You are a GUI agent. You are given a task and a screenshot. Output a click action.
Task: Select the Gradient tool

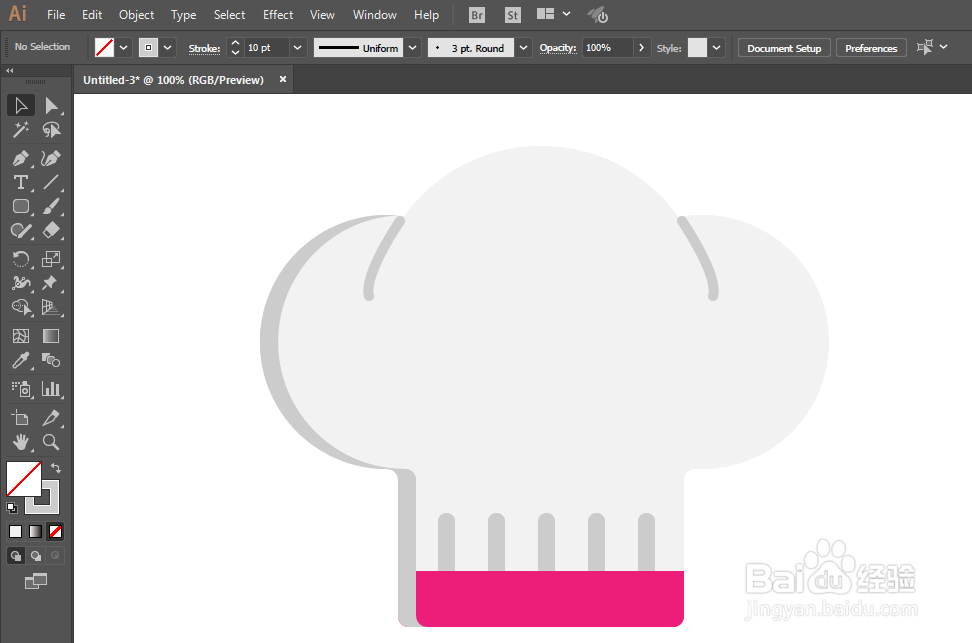click(x=51, y=336)
